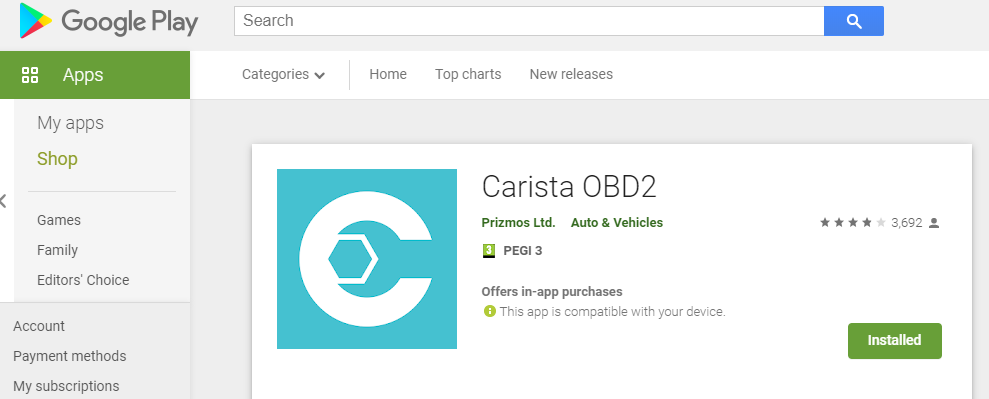Open Prizmos Ltd. developer link

click(x=518, y=223)
